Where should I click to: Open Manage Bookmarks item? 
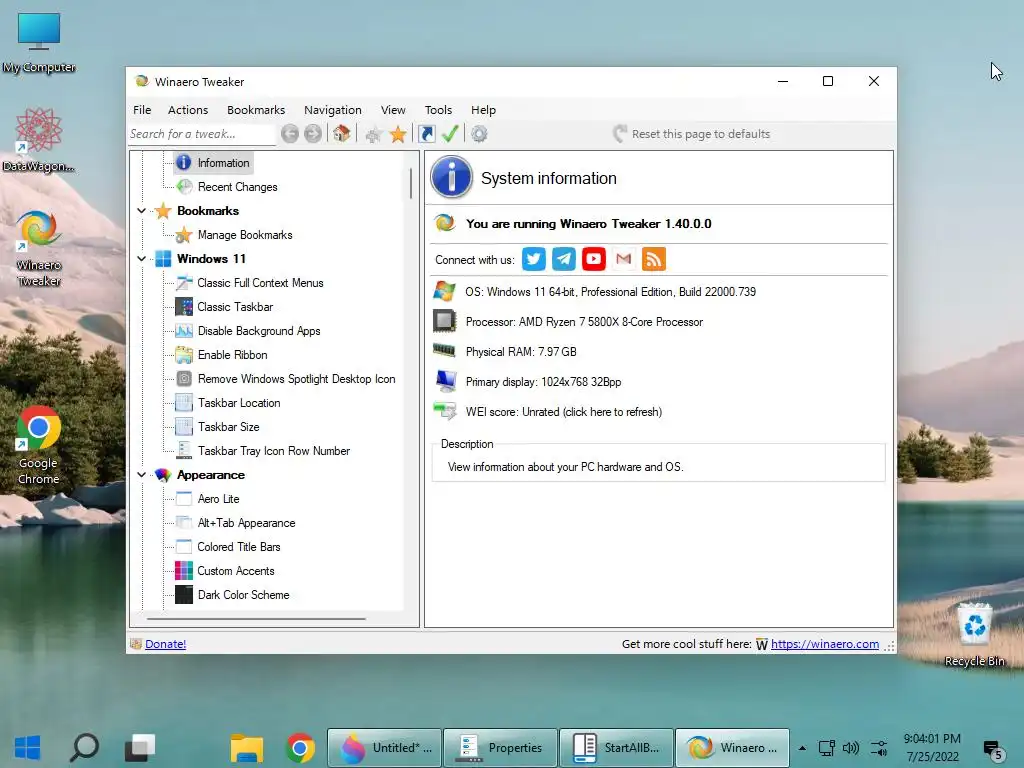tap(245, 235)
